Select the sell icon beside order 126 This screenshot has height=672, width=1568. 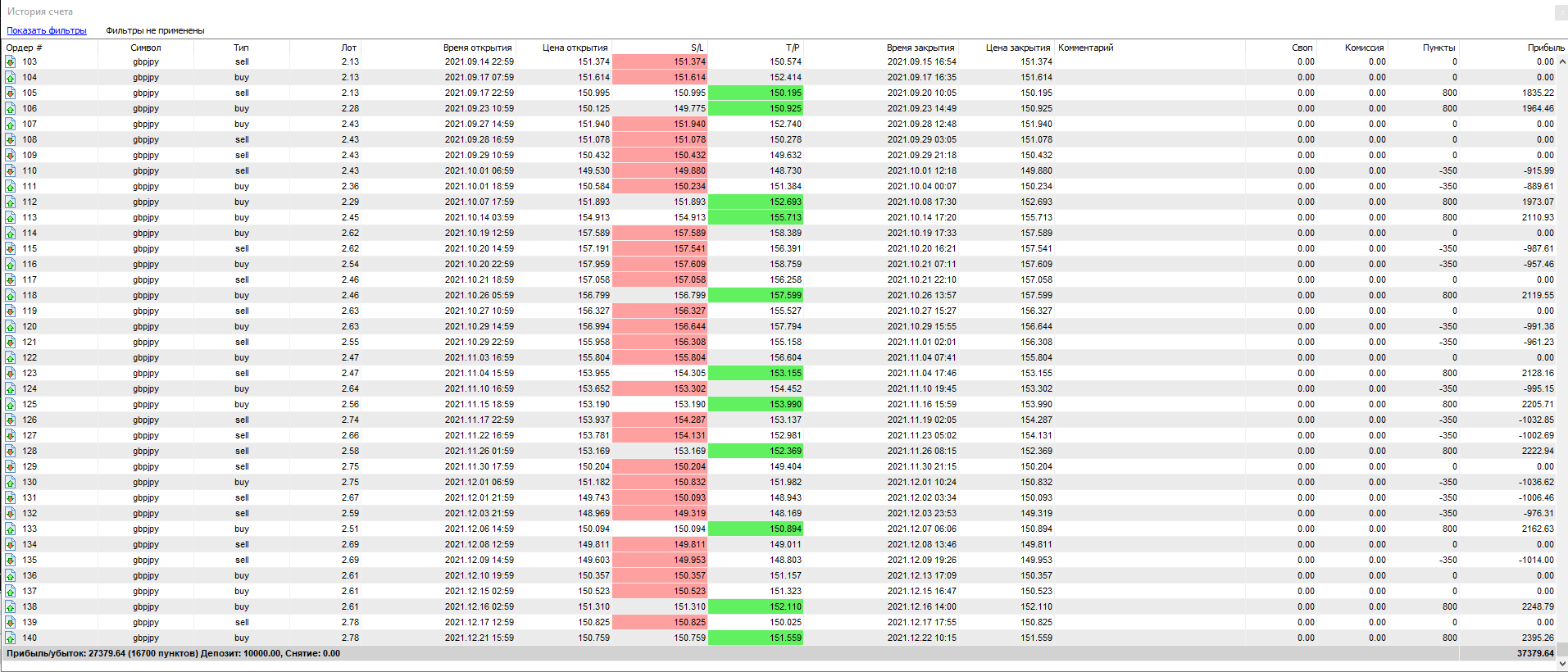click(x=11, y=420)
